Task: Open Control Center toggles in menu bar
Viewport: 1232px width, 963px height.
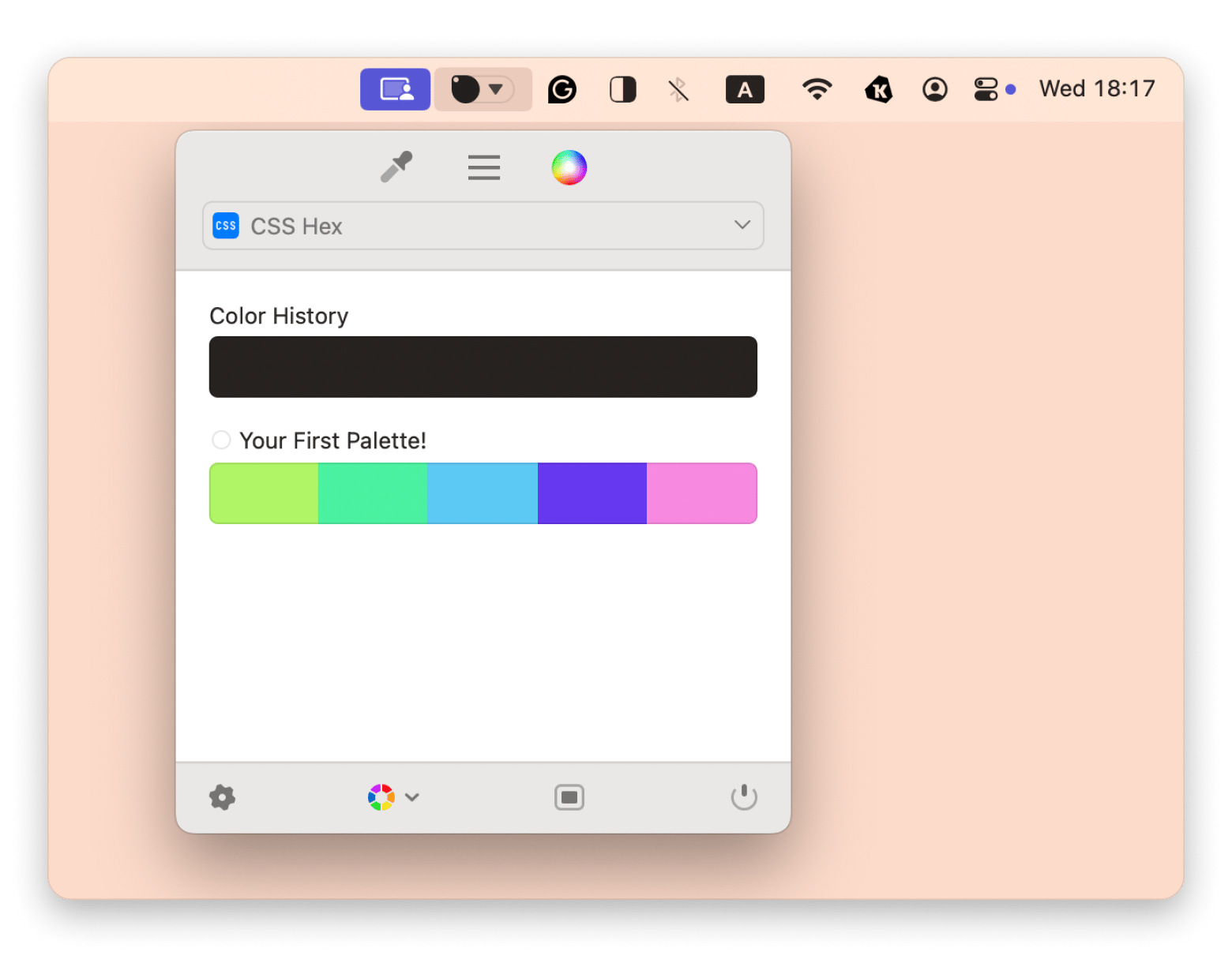Action: point(986,89)
